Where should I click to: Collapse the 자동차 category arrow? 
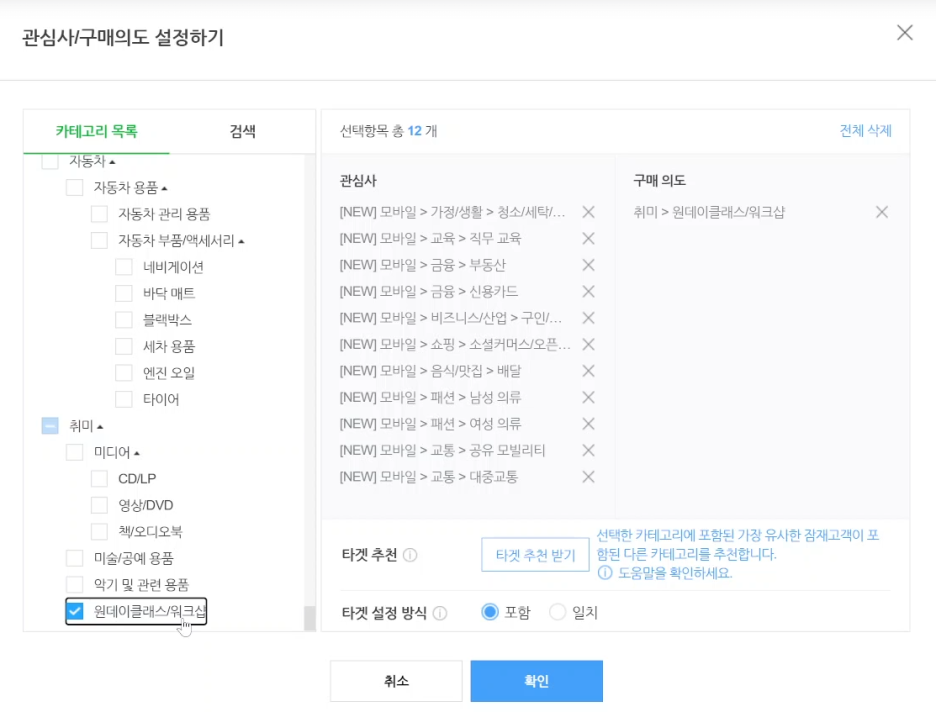point(112,162)
